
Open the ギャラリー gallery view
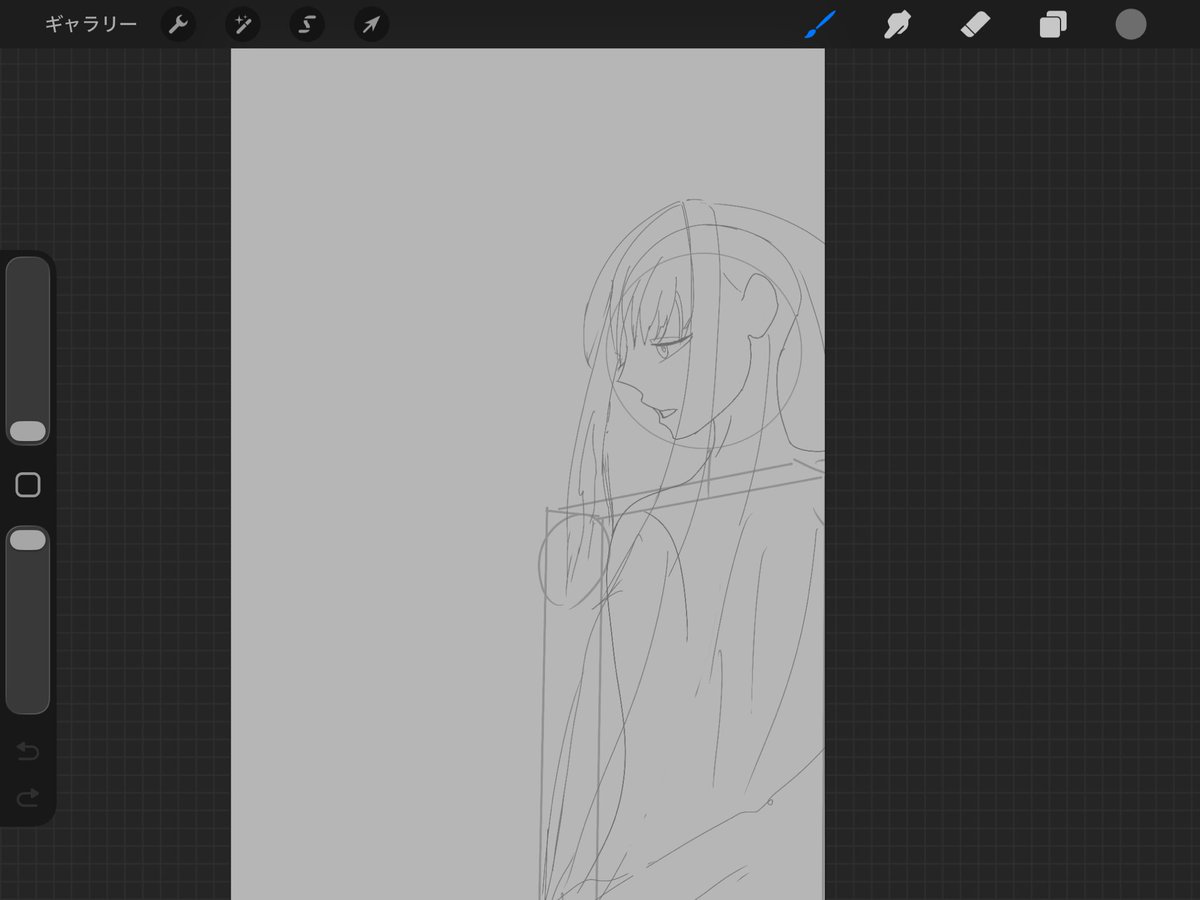click(x=91, y=24)
